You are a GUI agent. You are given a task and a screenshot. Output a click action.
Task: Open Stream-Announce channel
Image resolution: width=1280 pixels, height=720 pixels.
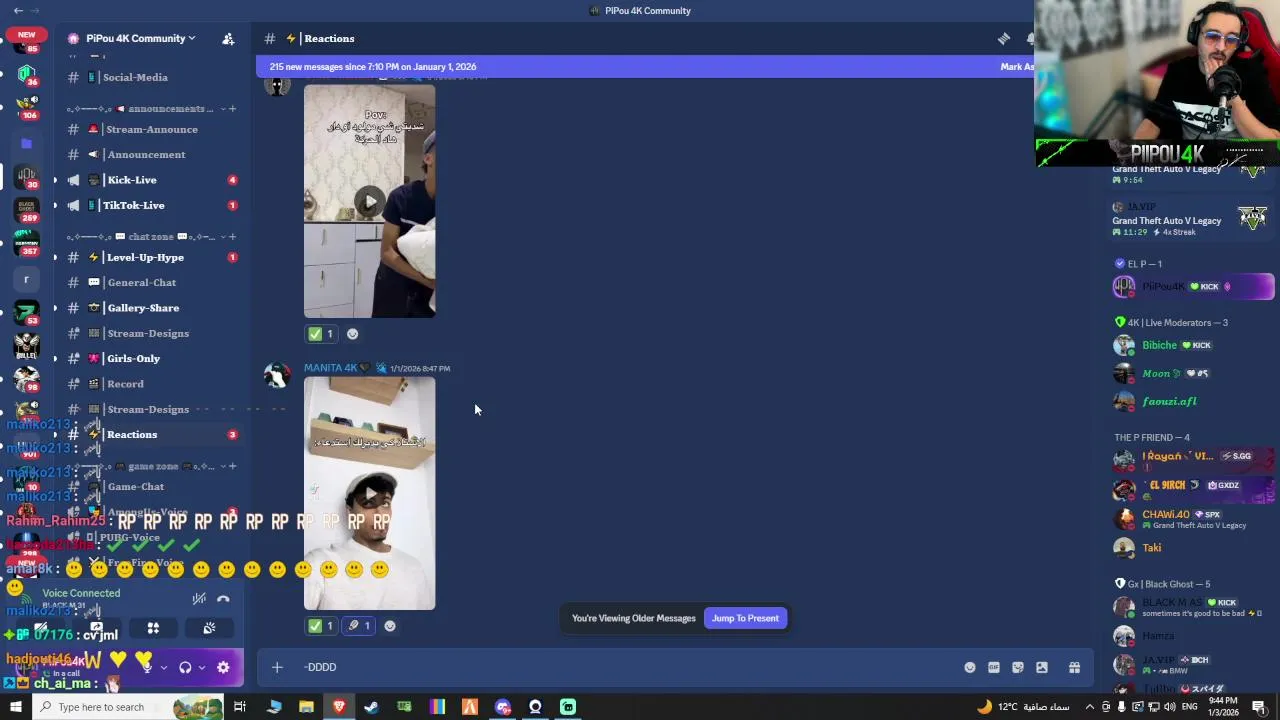(150, 129)
